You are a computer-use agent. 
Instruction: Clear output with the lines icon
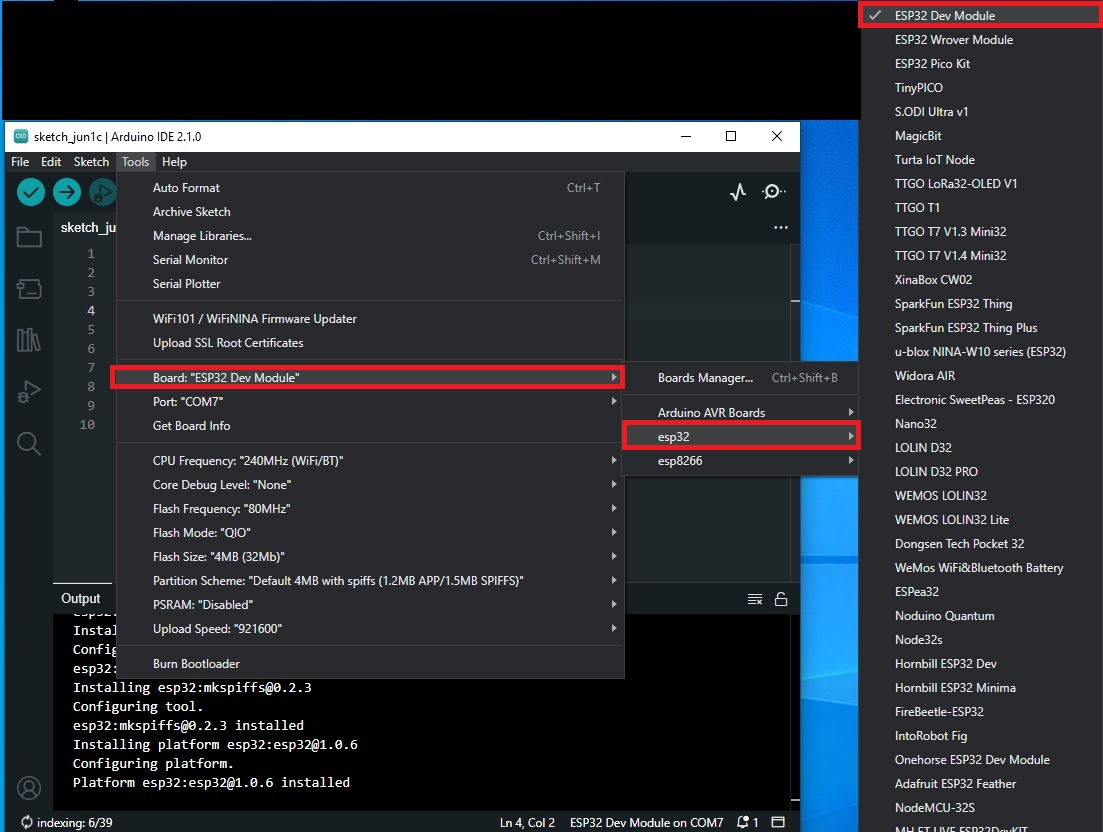point(755,599)
